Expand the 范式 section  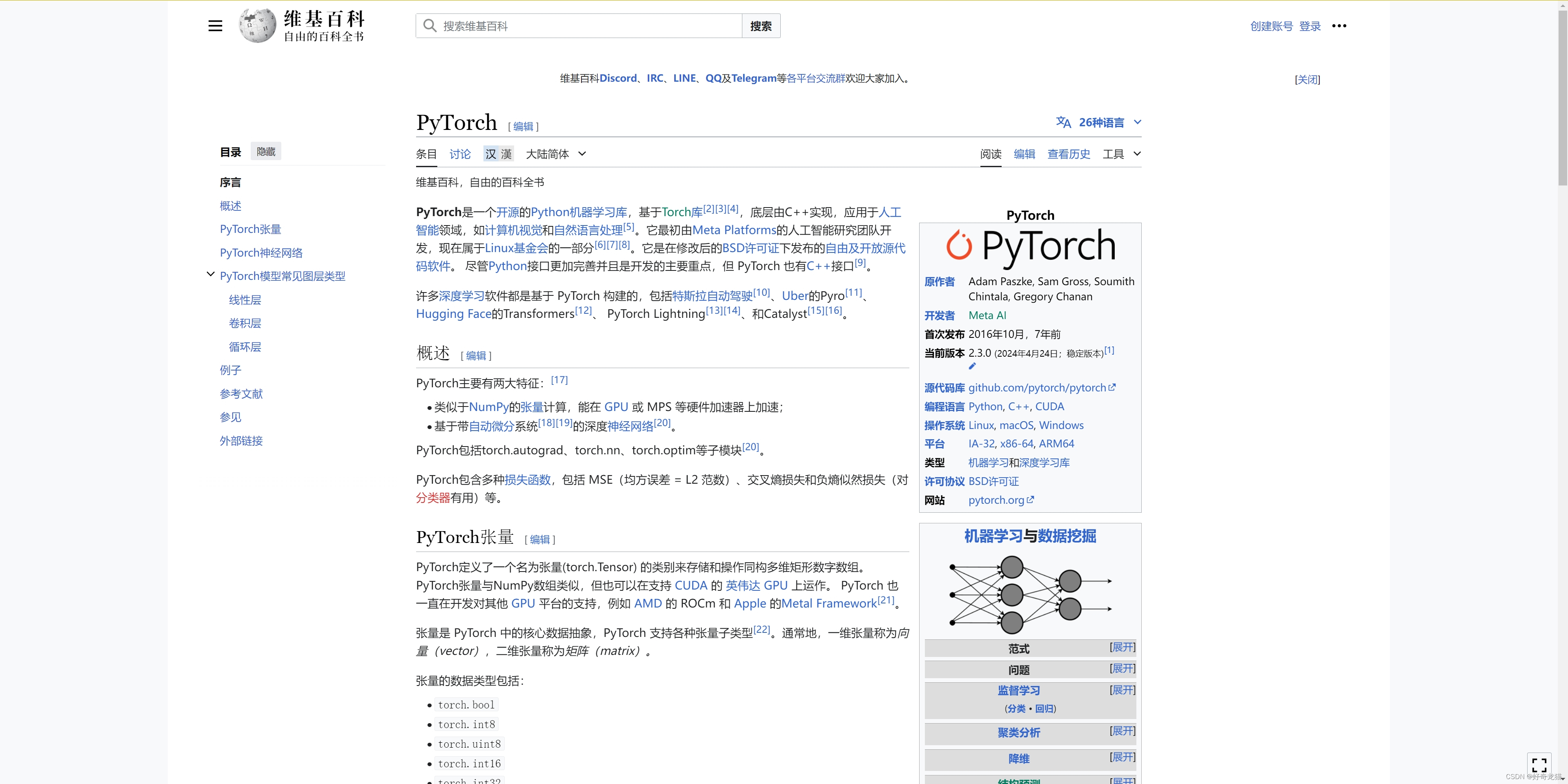click(1123, 647)
